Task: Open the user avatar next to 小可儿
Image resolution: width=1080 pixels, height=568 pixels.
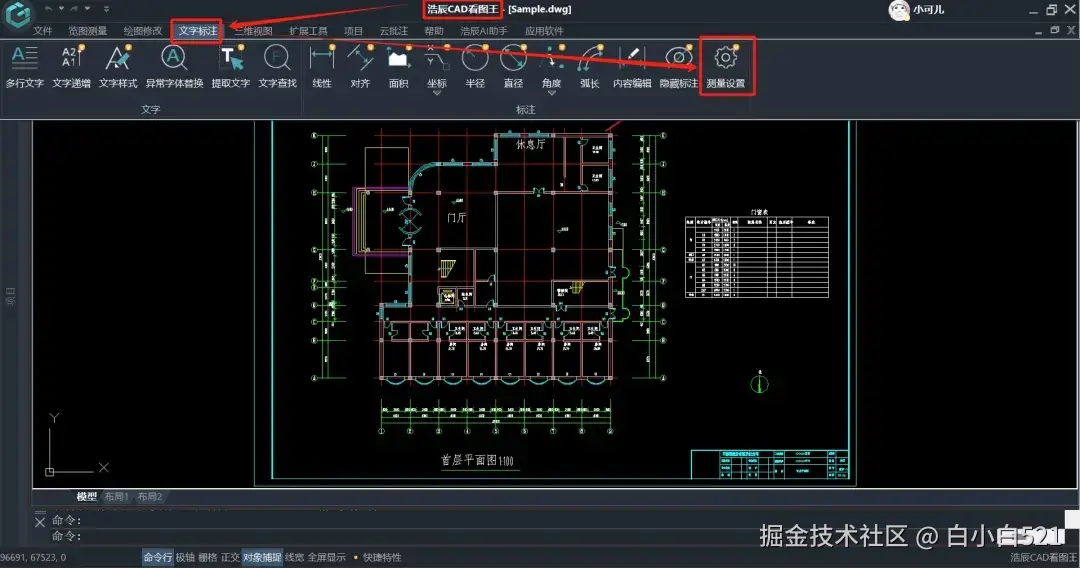Action: click(899, 10)
